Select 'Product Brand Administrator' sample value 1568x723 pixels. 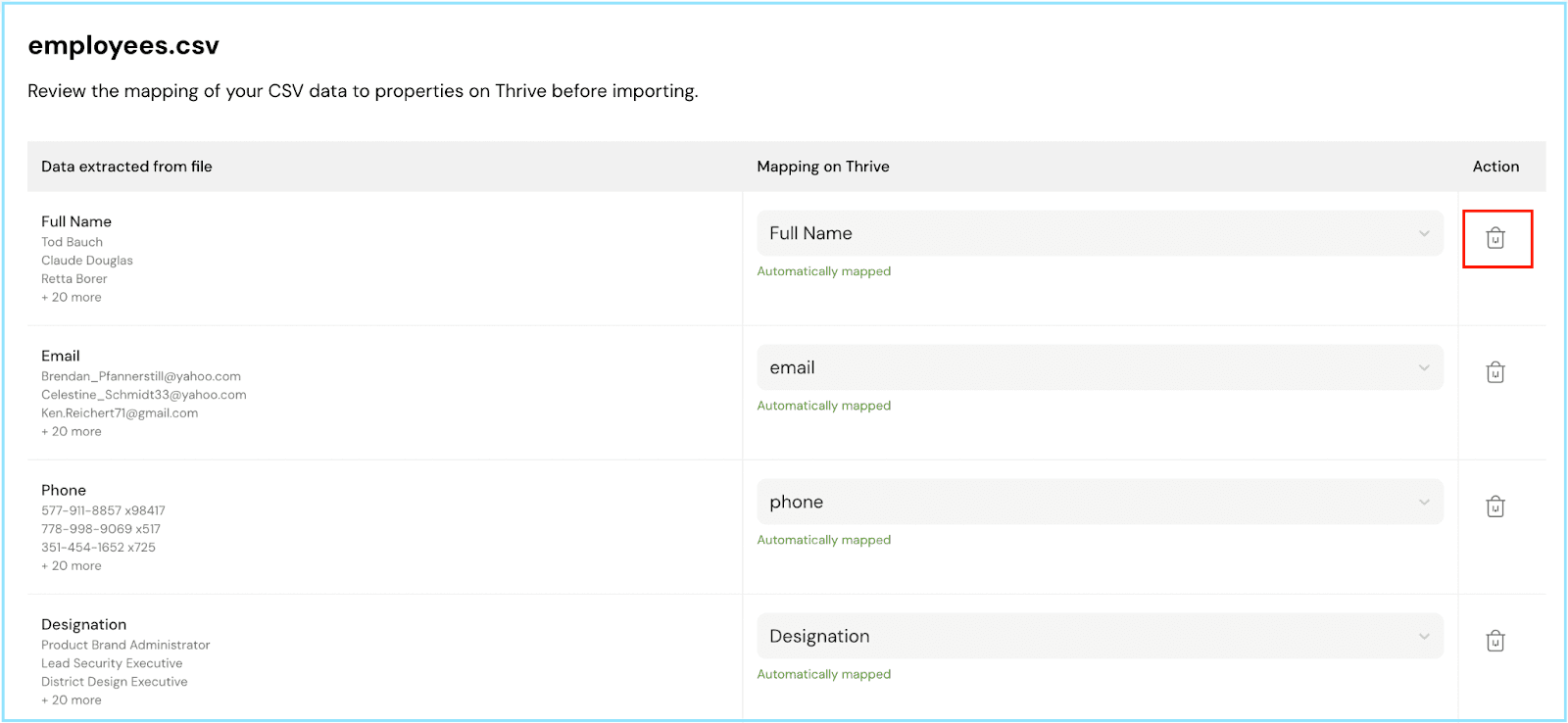click(x=125, y=645)
